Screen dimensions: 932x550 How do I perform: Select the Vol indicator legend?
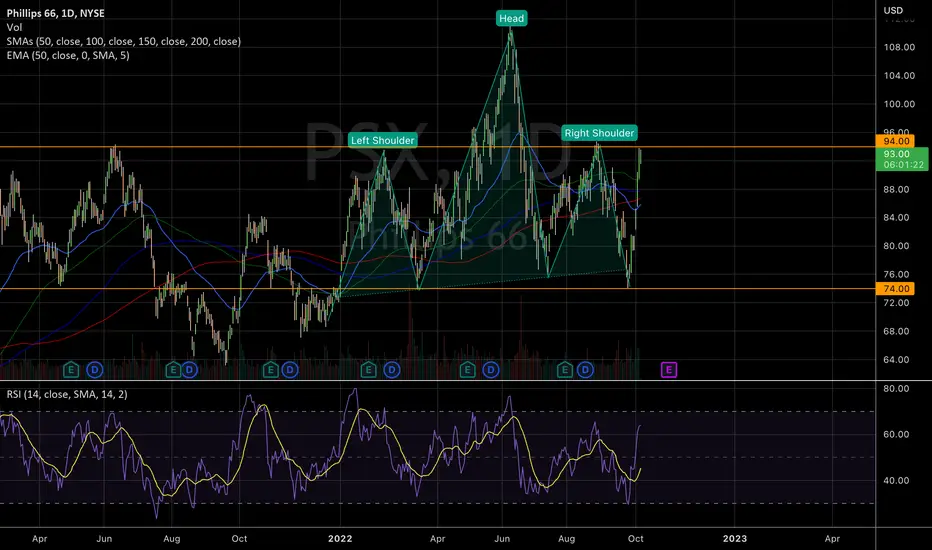click(x=14, y=27)
